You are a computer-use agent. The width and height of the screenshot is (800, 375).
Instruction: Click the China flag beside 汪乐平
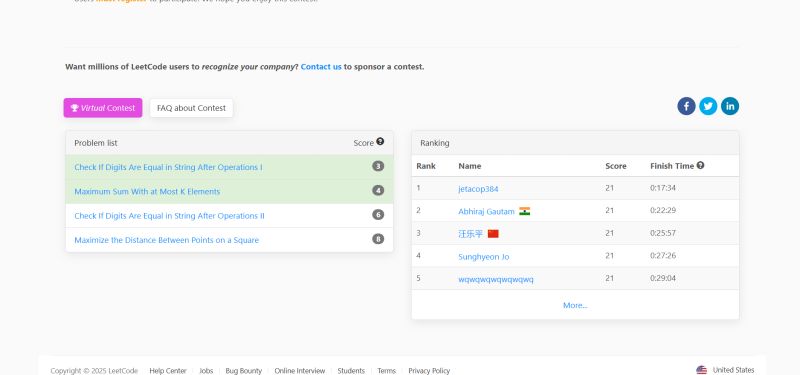pos(493,234)
